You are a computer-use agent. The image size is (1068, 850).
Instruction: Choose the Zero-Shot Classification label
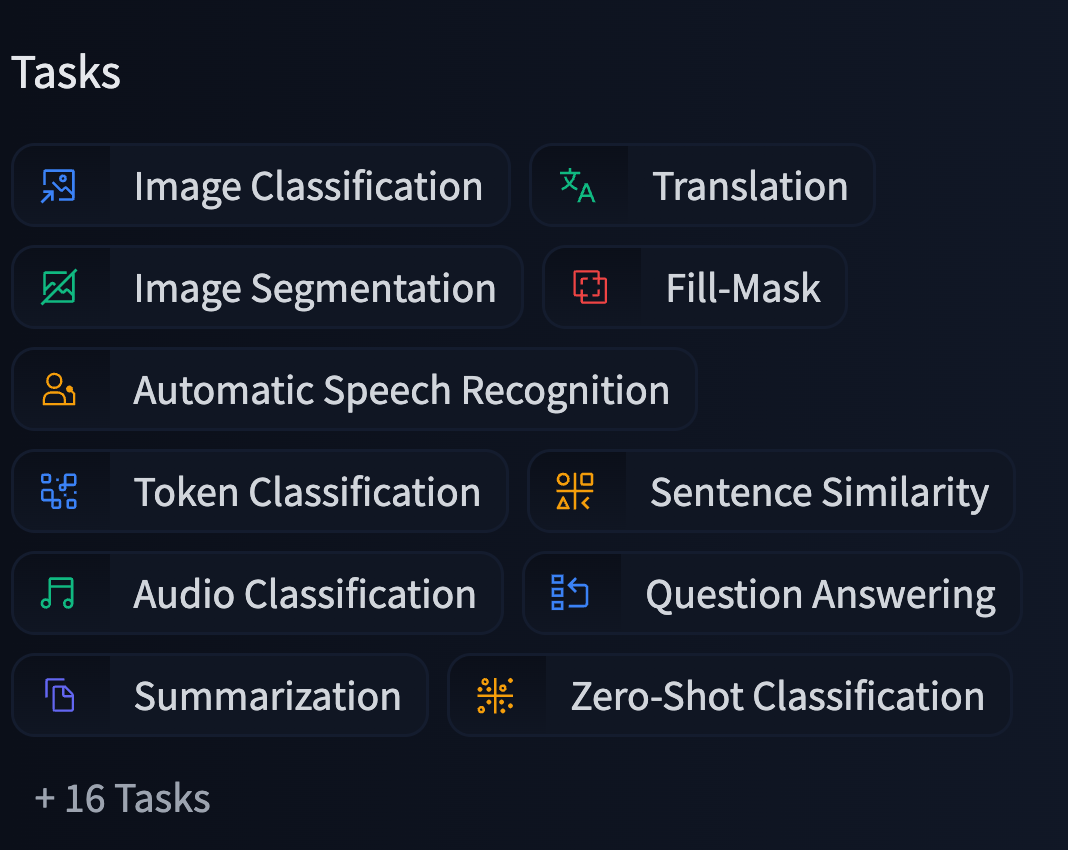click(x=777, y=697)
